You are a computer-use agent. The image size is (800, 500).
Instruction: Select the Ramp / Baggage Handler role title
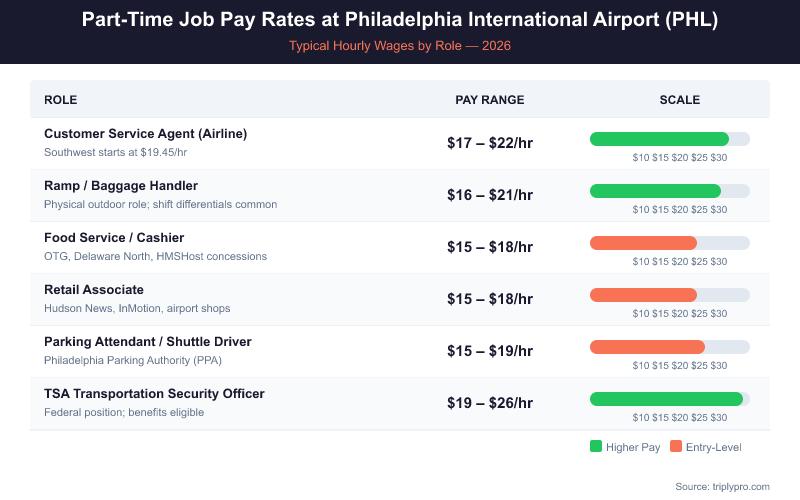click(121, 186)
